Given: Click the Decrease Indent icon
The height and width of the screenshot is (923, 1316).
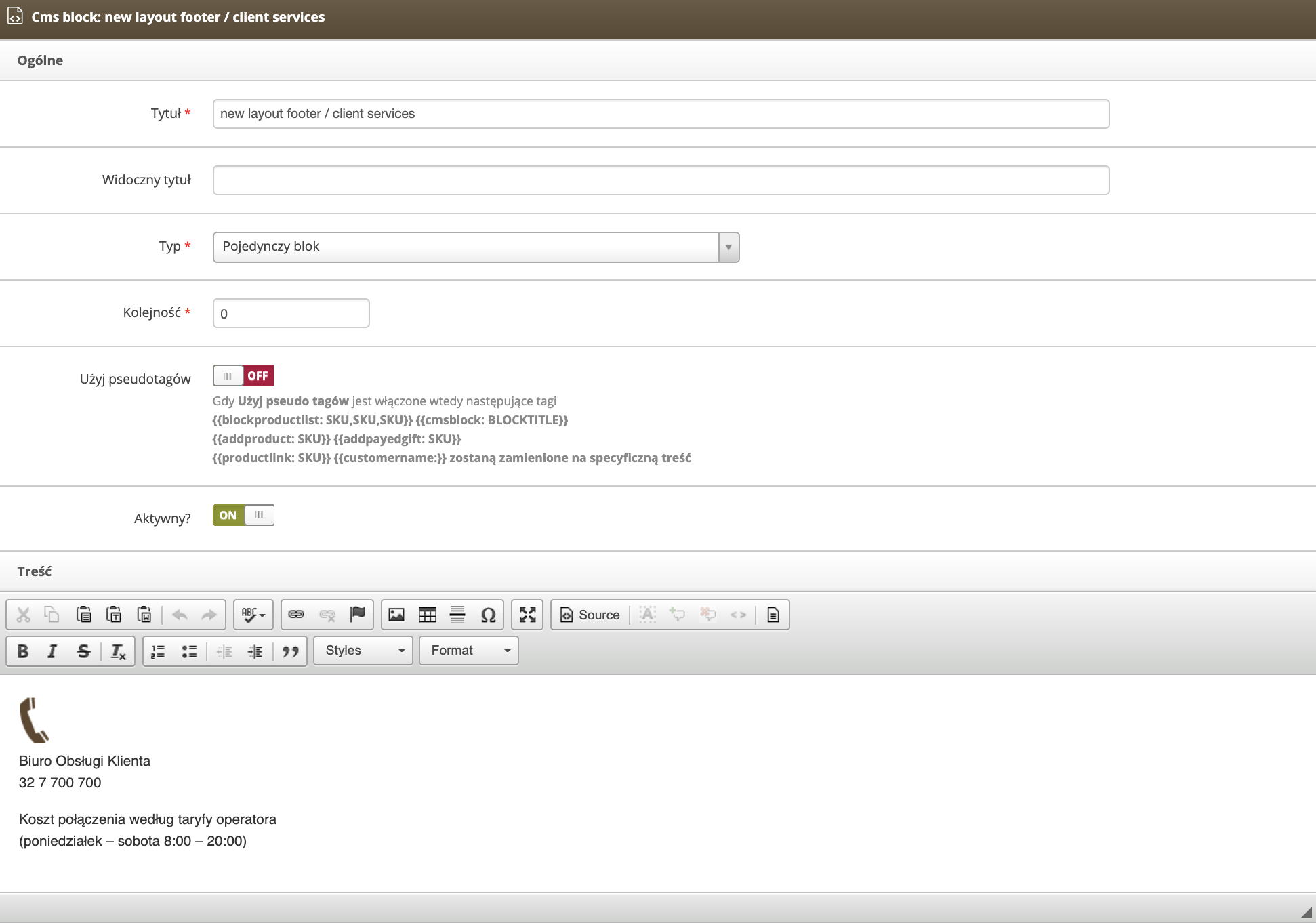Looking at the screenshot, I should (x=224, y=651).
